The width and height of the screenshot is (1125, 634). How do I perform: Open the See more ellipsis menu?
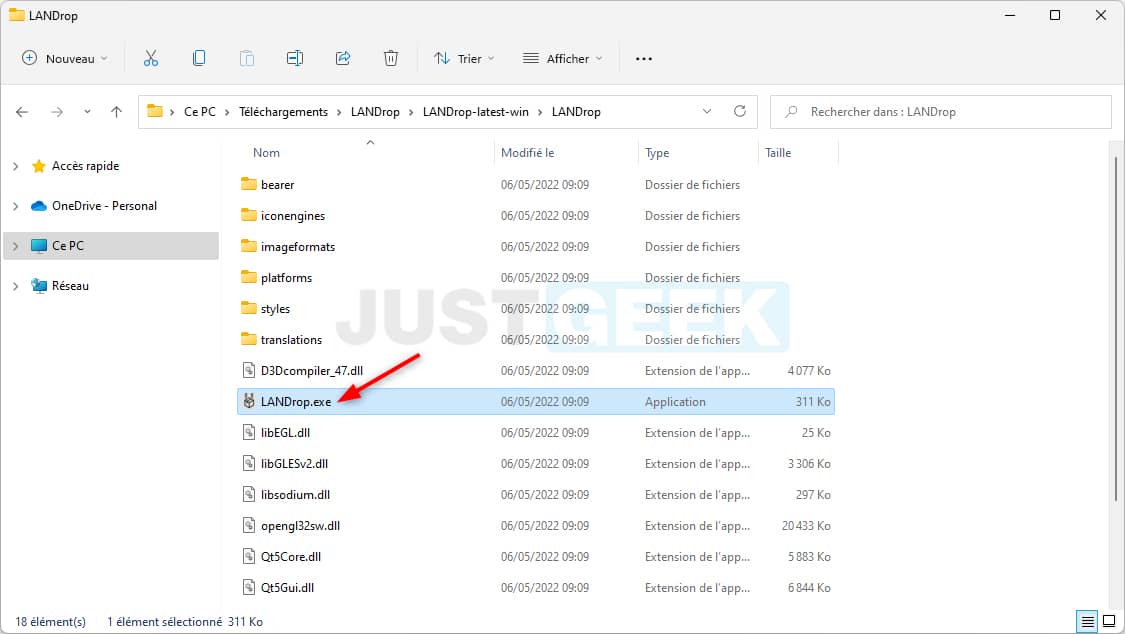point(644,59)
